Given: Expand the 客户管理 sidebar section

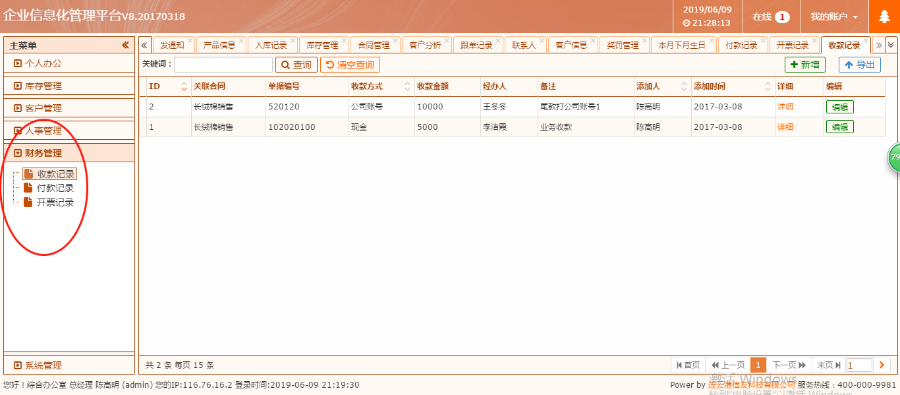Looking at the screenshot, I should click(x=69, y=108).
